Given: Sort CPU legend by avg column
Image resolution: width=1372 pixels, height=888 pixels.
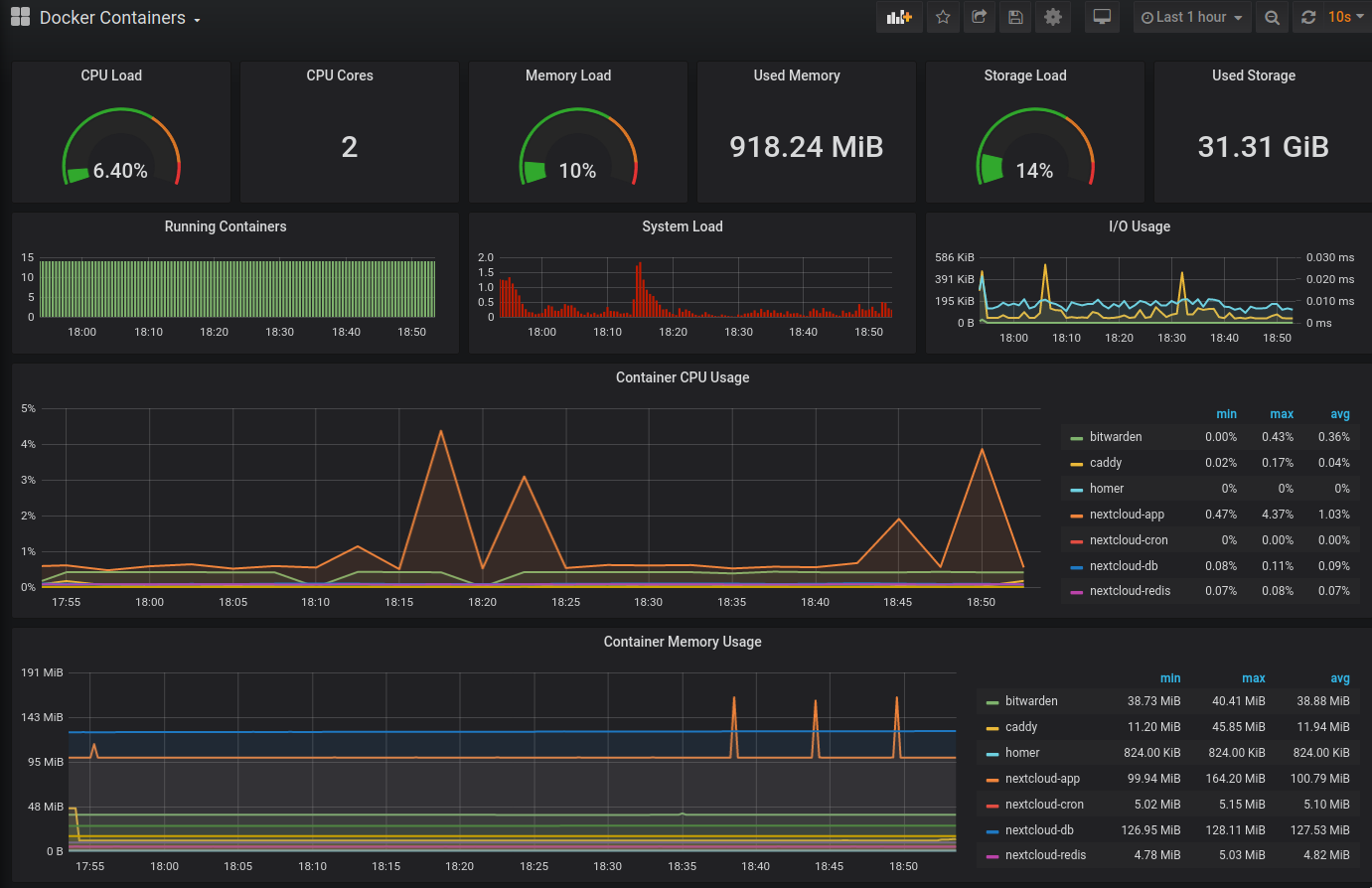Looking at the screenshot, I should [x=1340, y=414].
